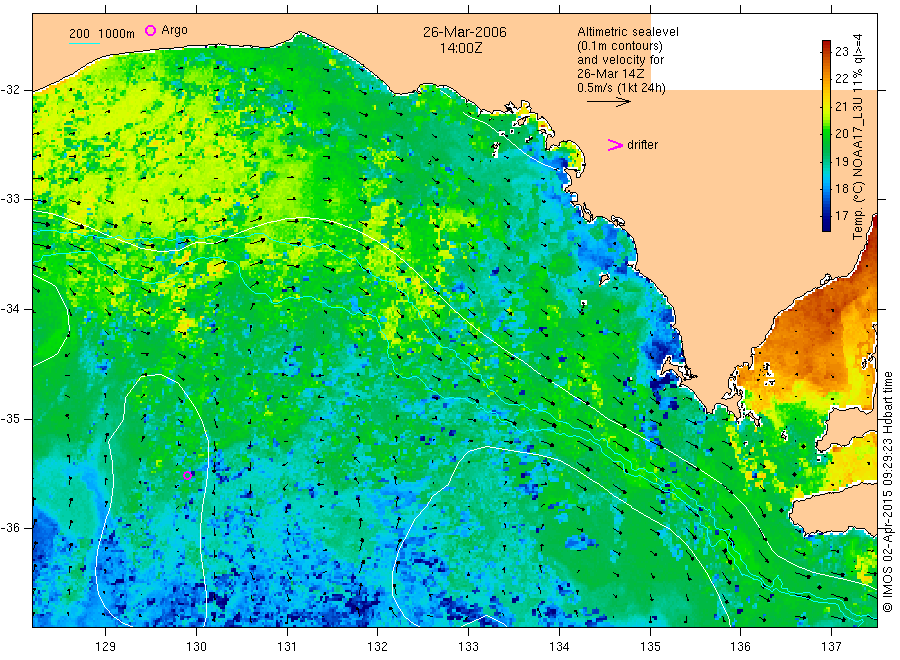
Task: Click the temperature color bar
Action: tap(826, 136)
